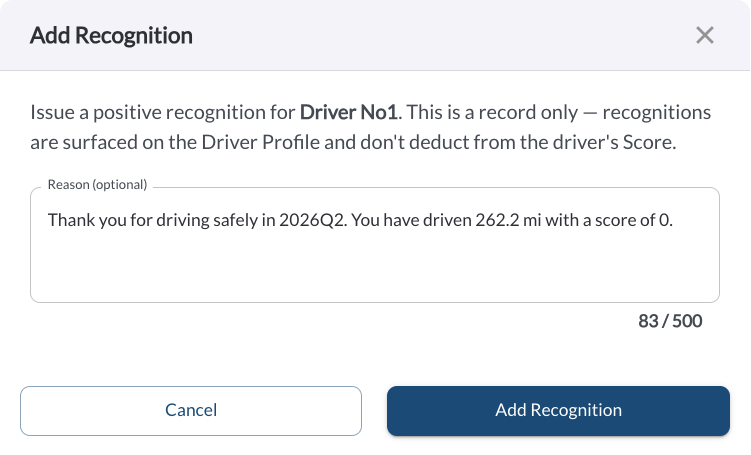Click the phrase "record only" in description
Viewport: 751px width, 455px height.
528,113
